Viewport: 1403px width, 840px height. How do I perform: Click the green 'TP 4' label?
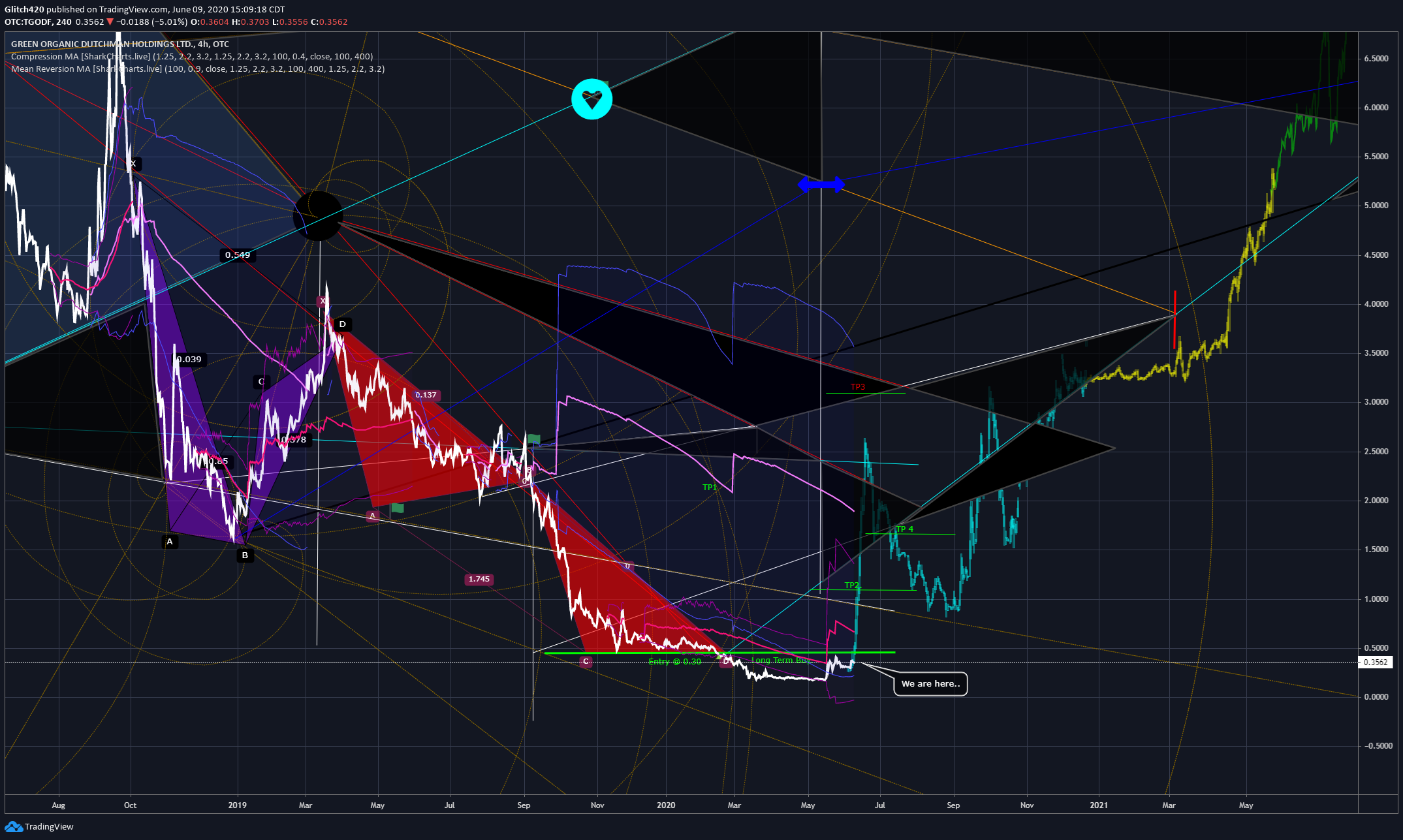click(x=905, y=529)
